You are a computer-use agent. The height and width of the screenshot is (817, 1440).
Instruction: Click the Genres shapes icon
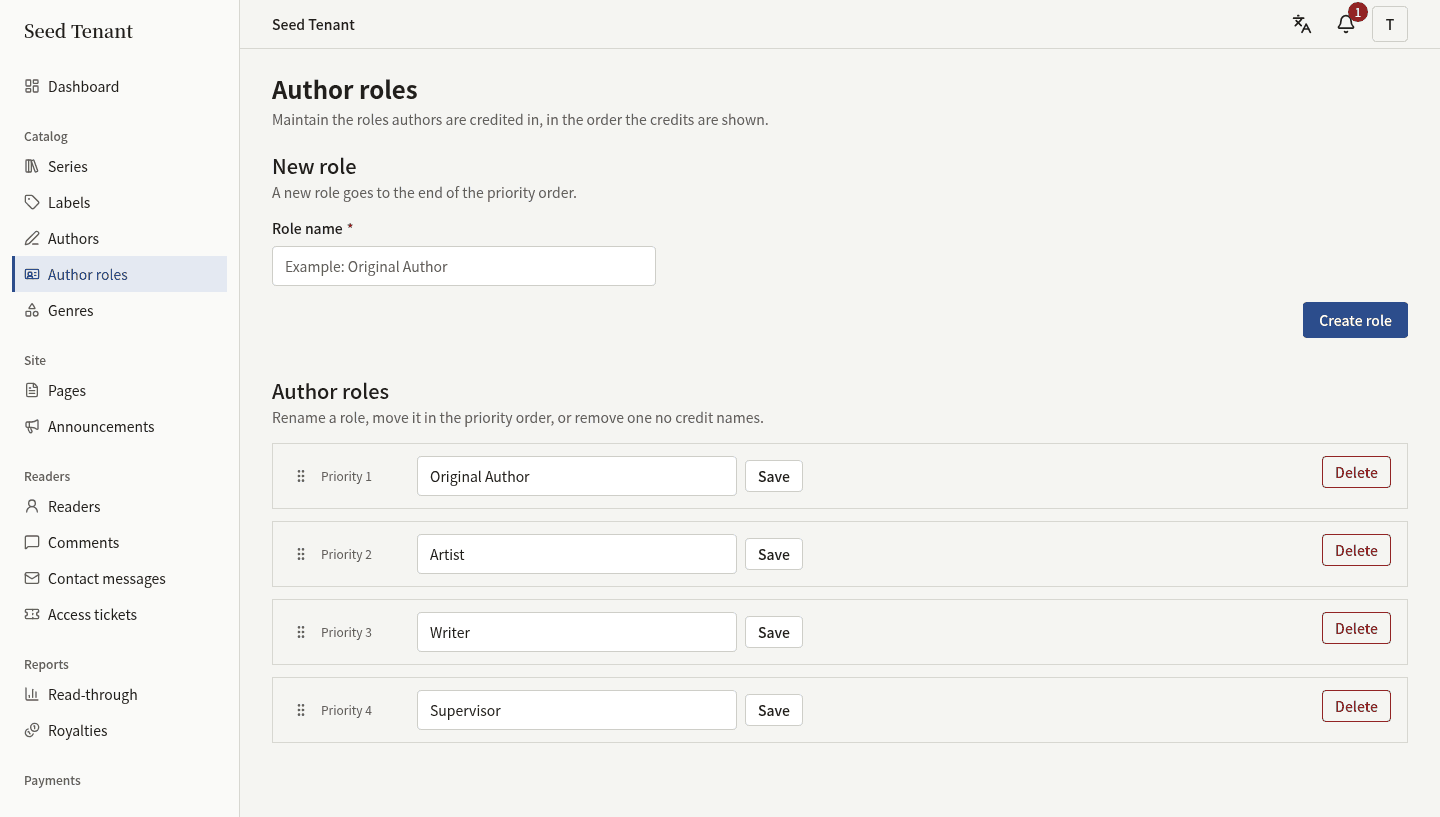point(32,310)
